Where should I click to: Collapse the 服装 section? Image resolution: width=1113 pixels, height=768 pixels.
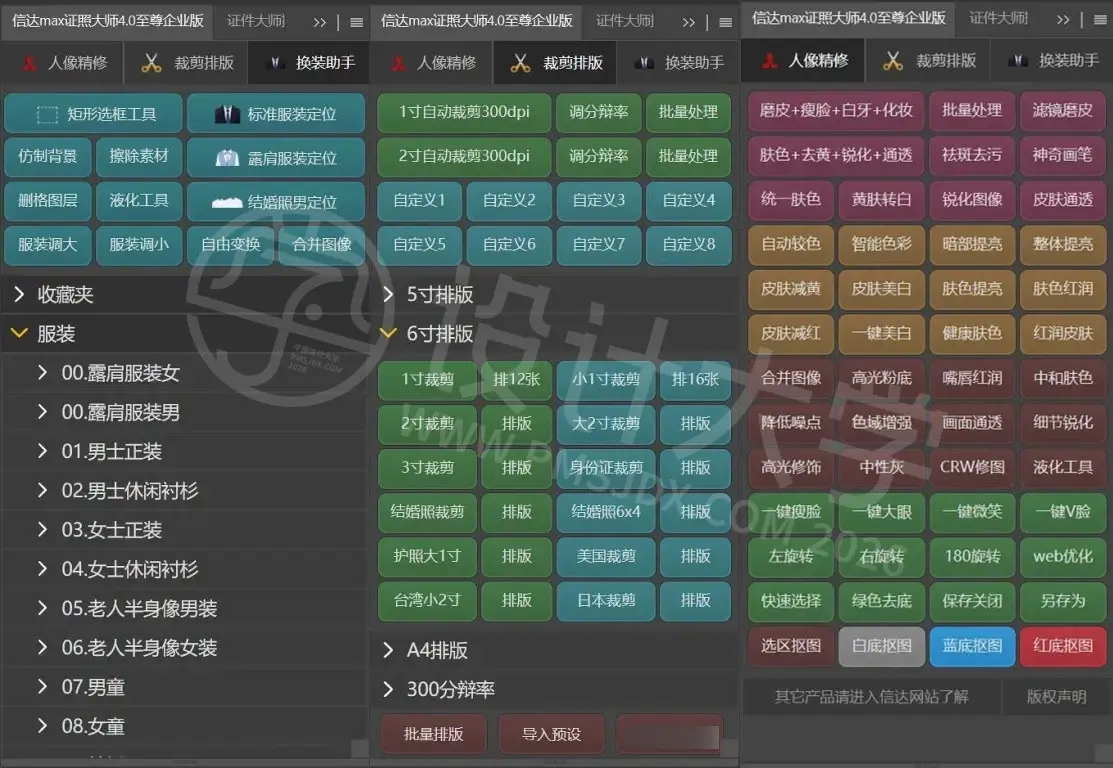[185, 334]
